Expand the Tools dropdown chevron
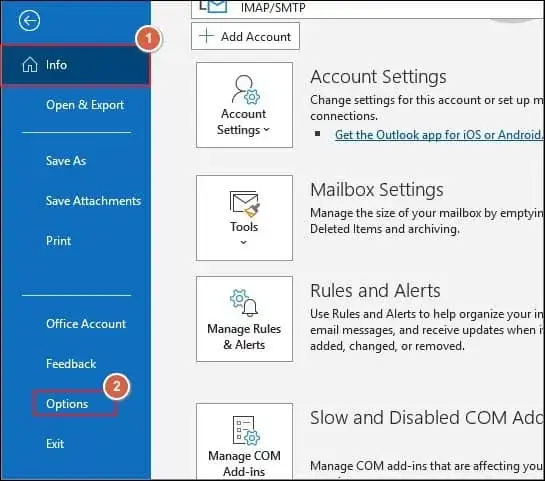Viewport: 545px width, 481px height. (244, 242)
